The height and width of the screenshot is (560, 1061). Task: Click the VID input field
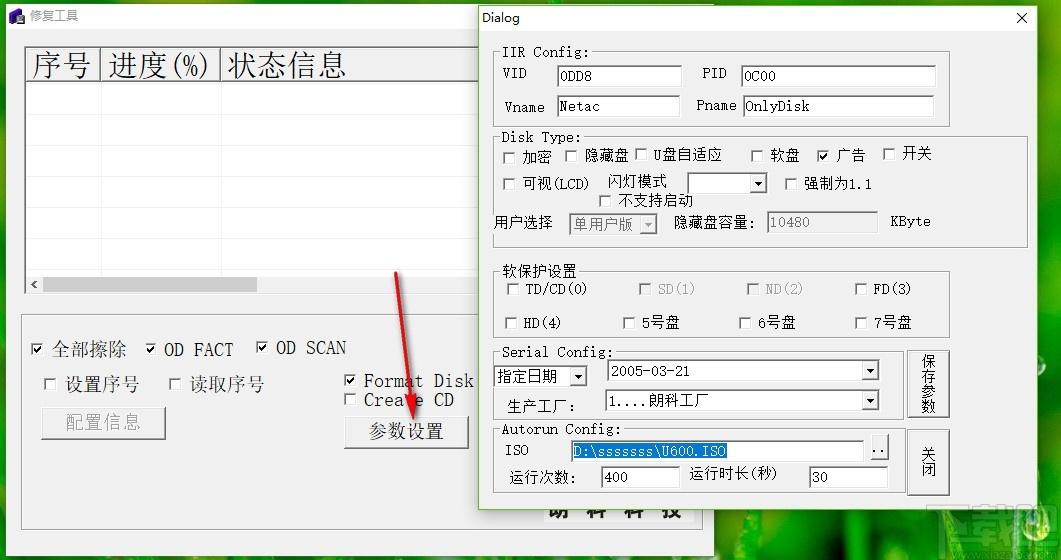click(619, 76)
